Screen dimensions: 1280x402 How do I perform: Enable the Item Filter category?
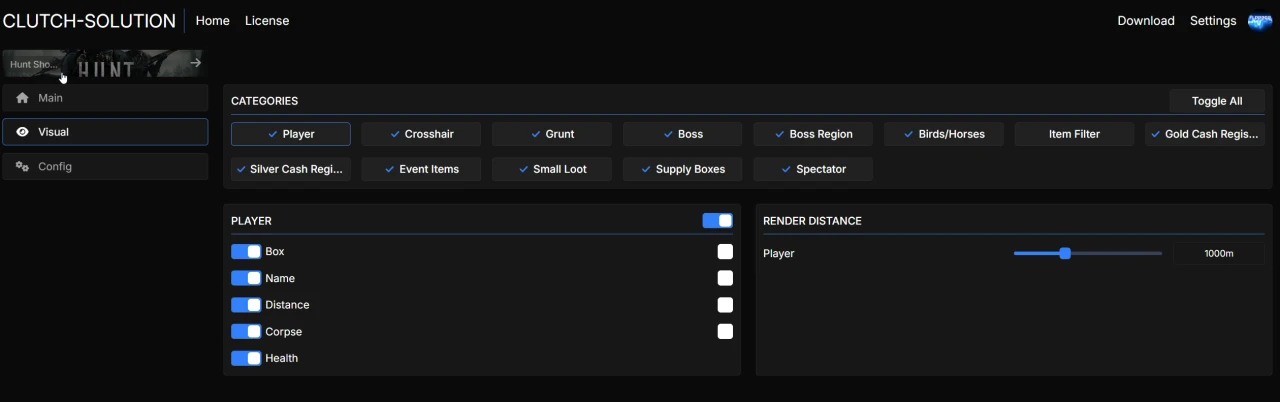click(x=1074, y=134)
